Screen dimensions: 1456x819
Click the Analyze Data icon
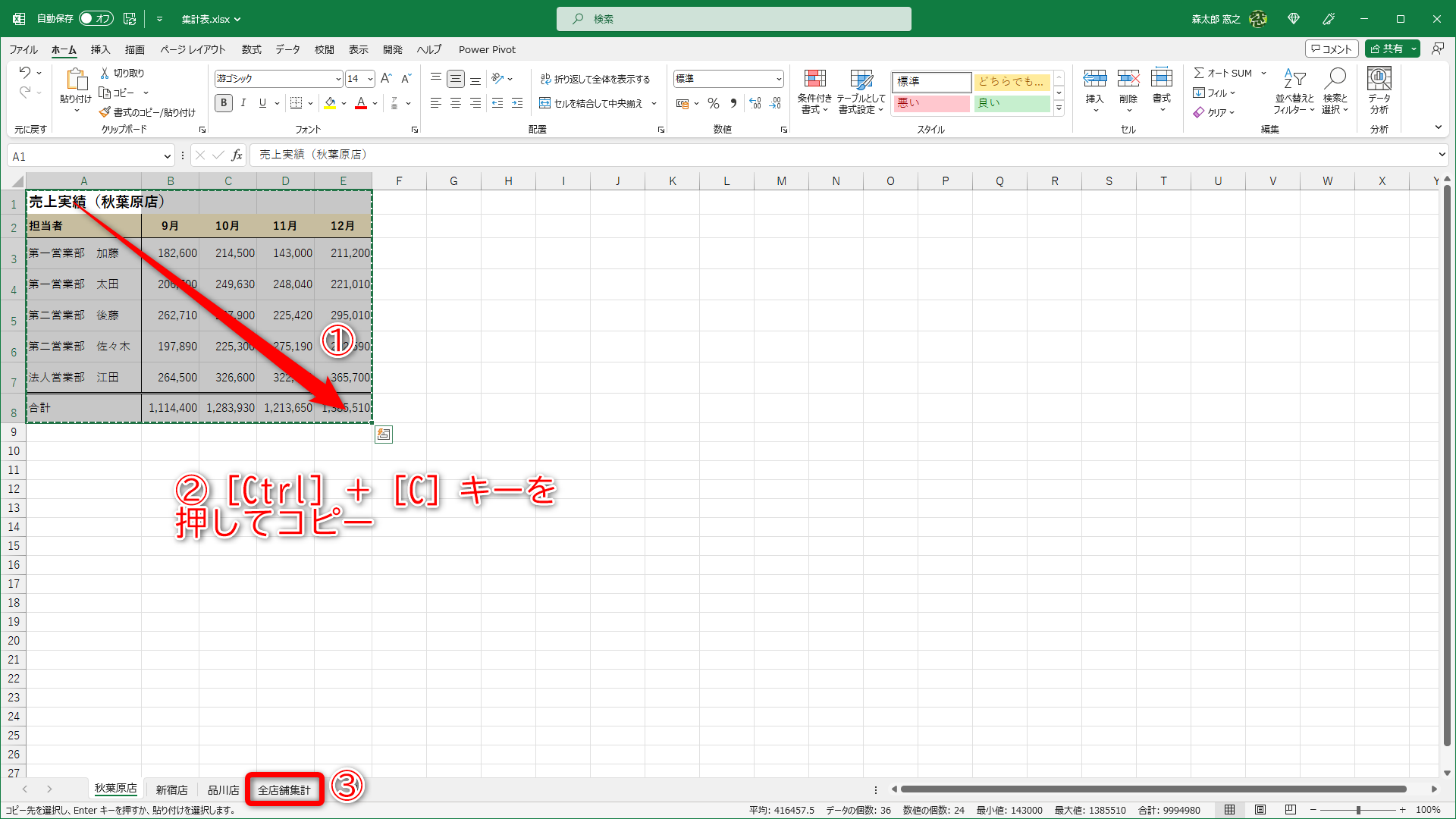(x=1379, y=80)
